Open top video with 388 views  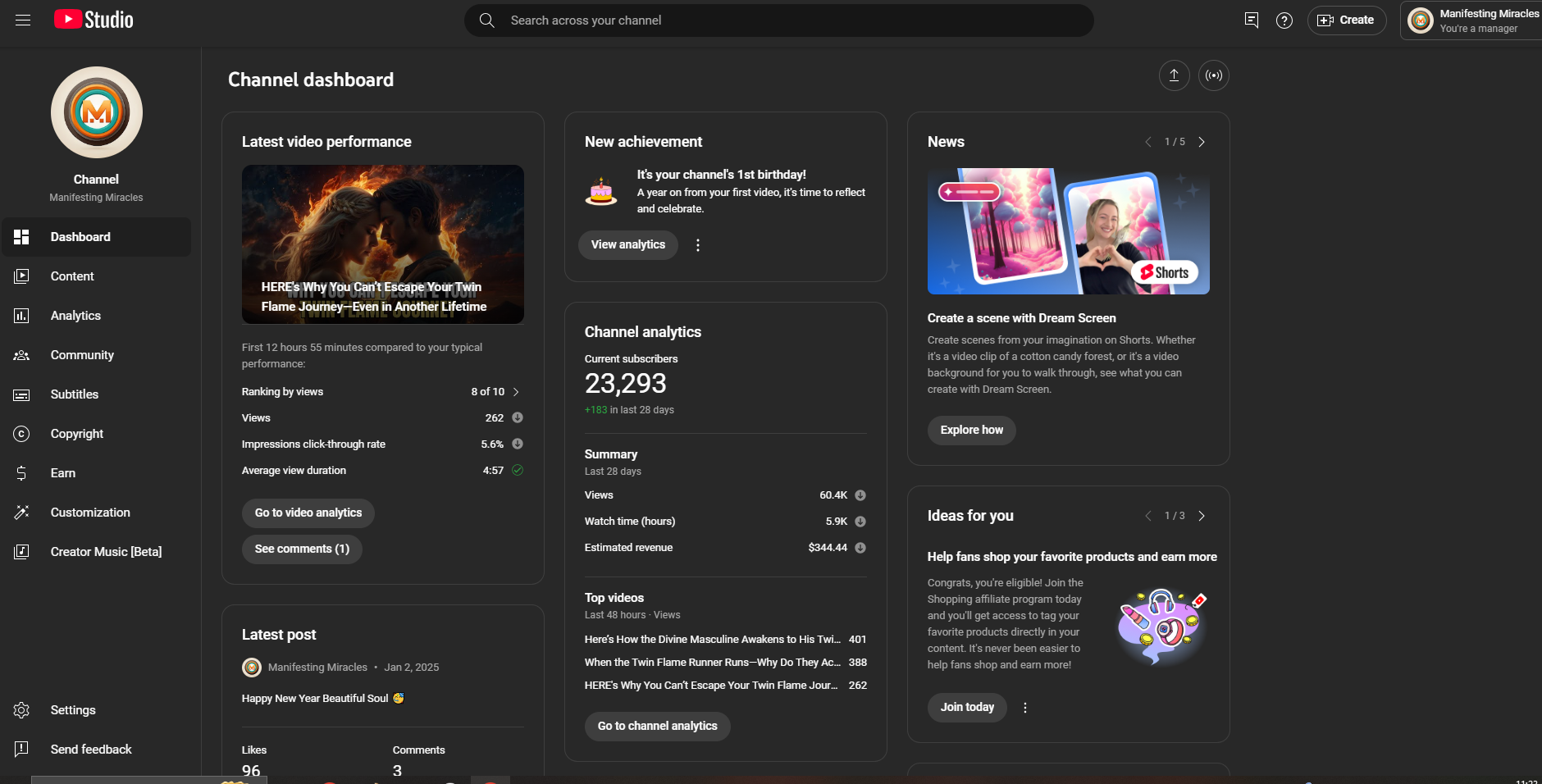pyautogui.click(x=726, y=663)
